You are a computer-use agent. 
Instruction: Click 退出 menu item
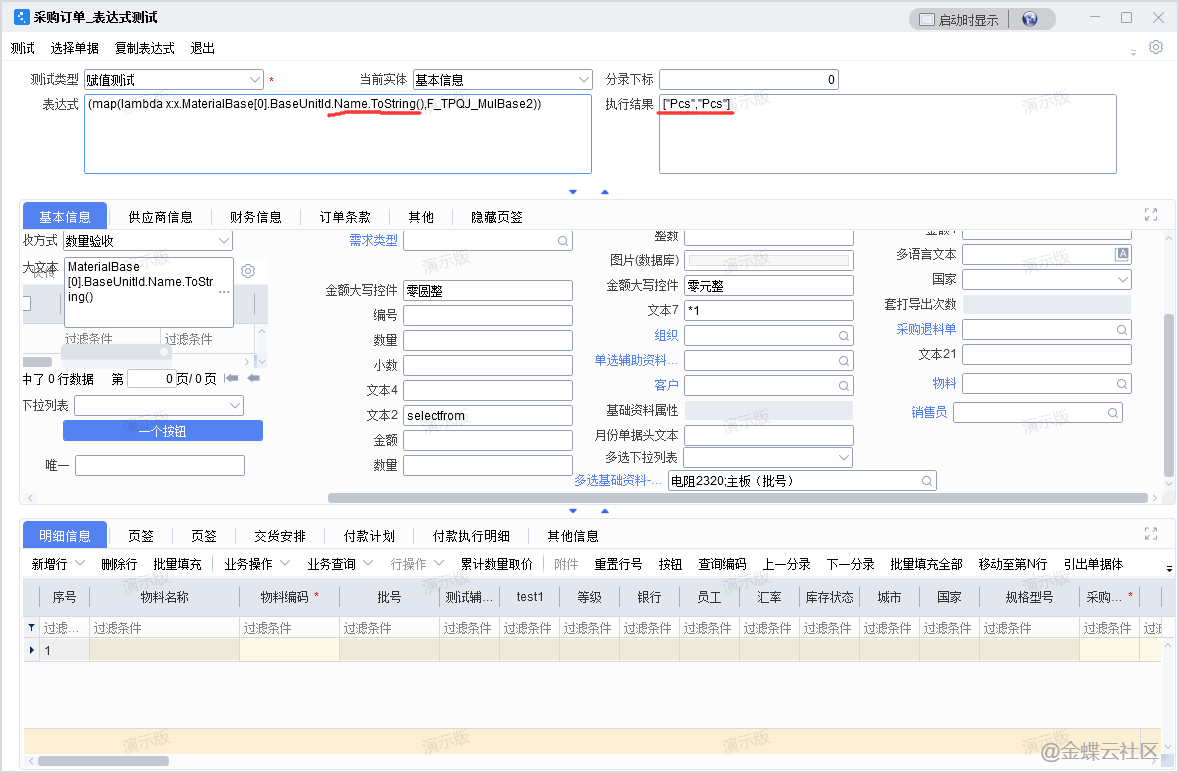tap(202, 48)
